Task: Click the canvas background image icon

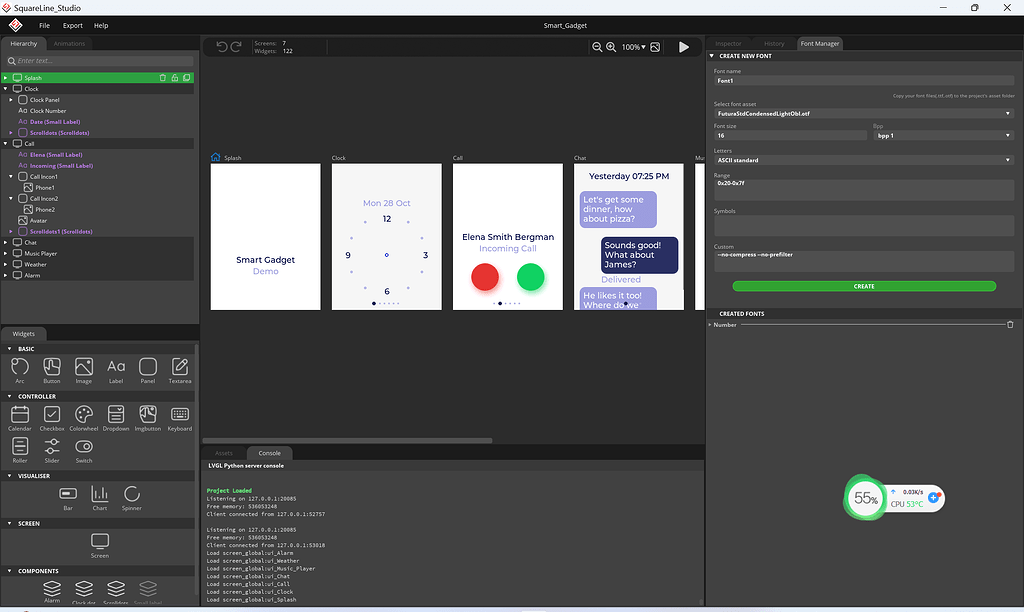Action: tap(655, 47)
